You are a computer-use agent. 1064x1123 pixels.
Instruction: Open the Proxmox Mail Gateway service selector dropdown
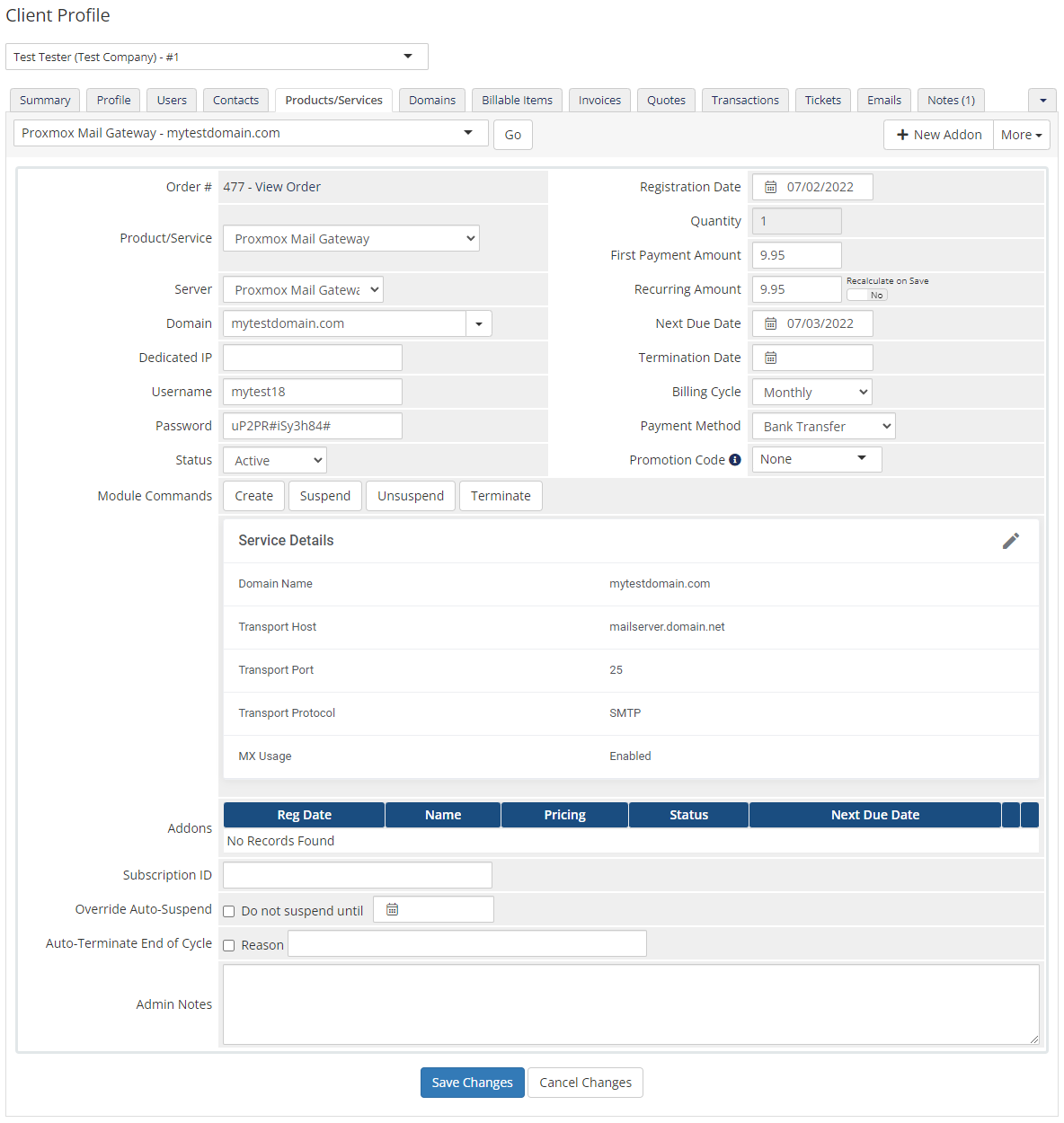coord(251,133)
